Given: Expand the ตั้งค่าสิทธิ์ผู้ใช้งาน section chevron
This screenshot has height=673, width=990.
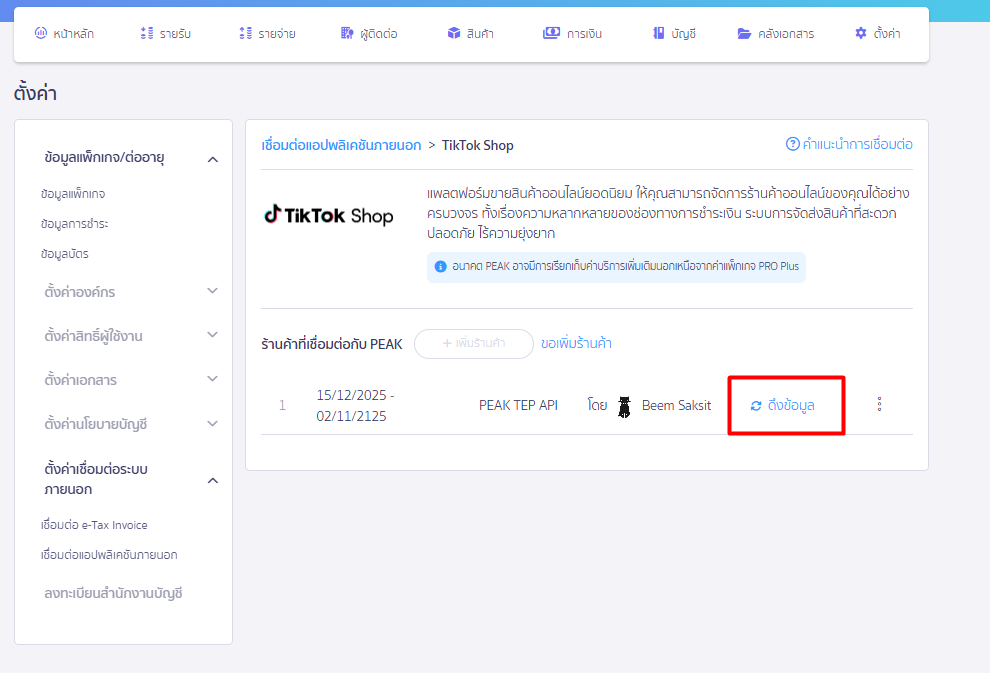Looking at the screenshot, I should 213,335.
